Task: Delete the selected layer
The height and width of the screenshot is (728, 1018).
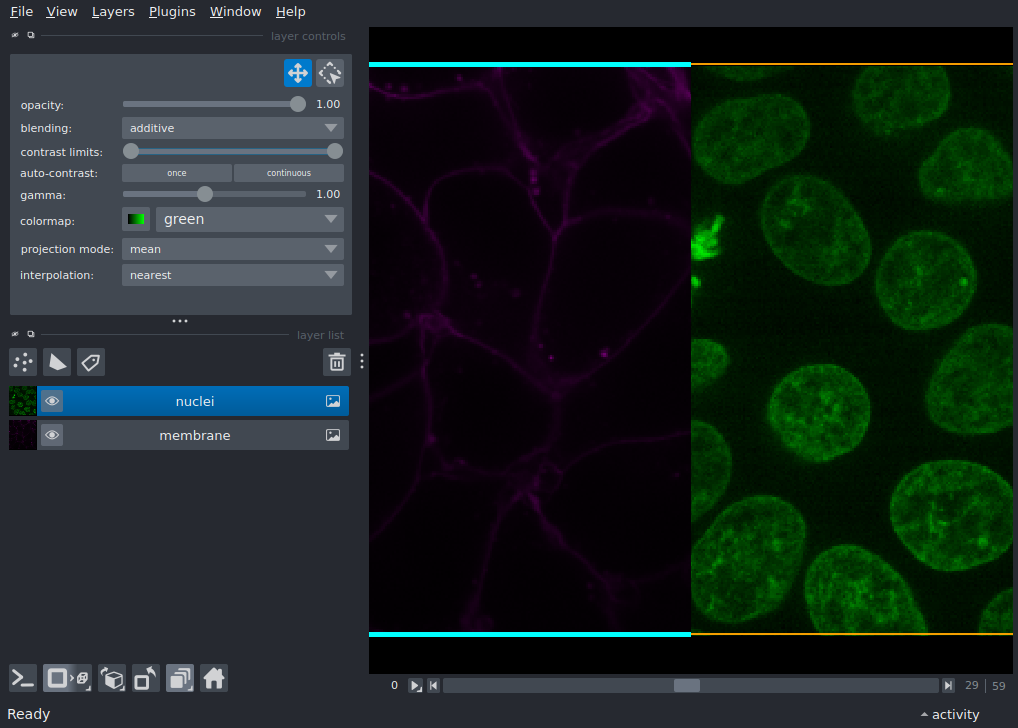Action: [337, 362]
